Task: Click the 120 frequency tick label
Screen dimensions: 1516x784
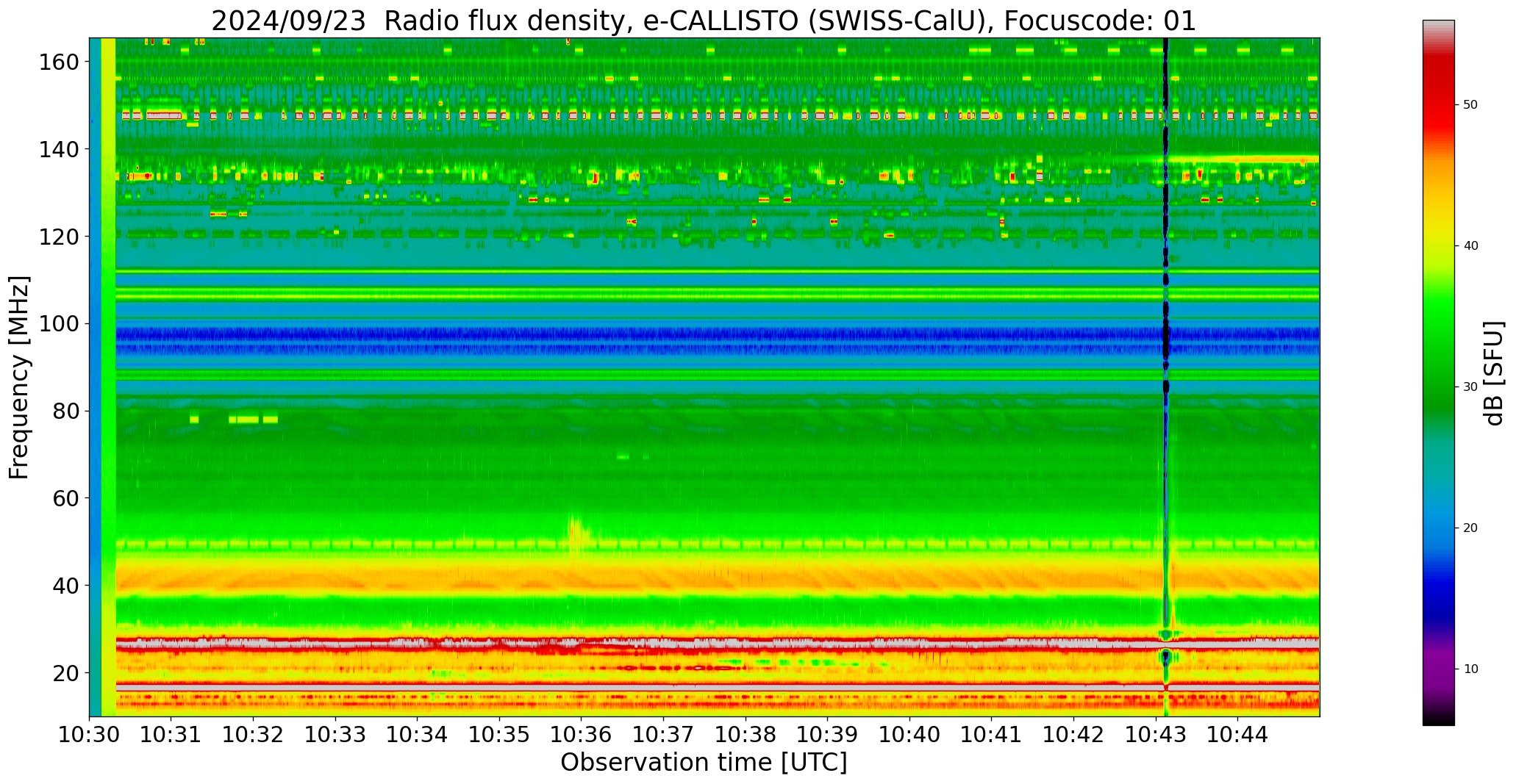Action: pyautogui.click(x=58, y=237)
